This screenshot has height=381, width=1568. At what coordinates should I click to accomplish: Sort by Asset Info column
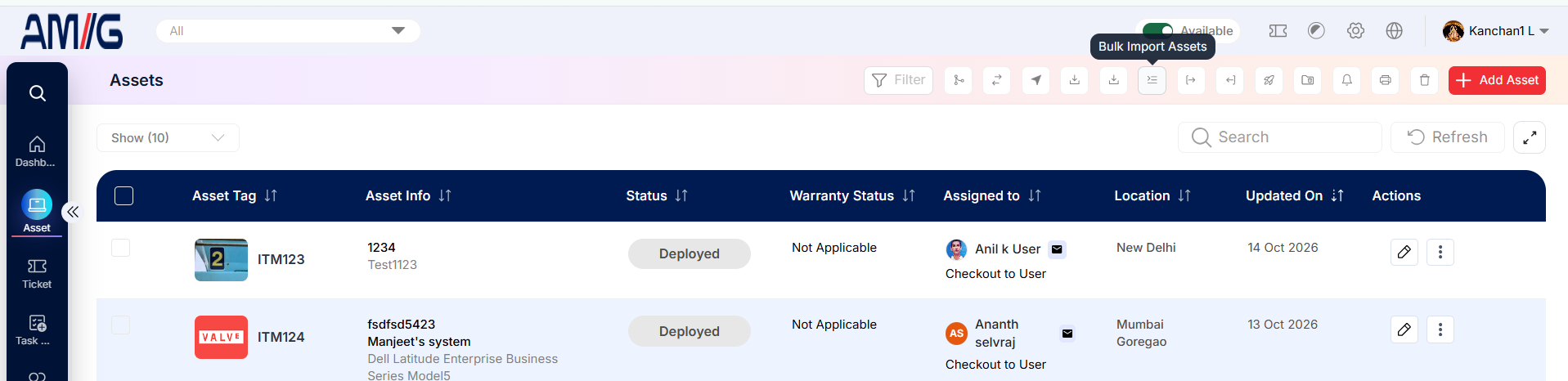click(445, 196)
